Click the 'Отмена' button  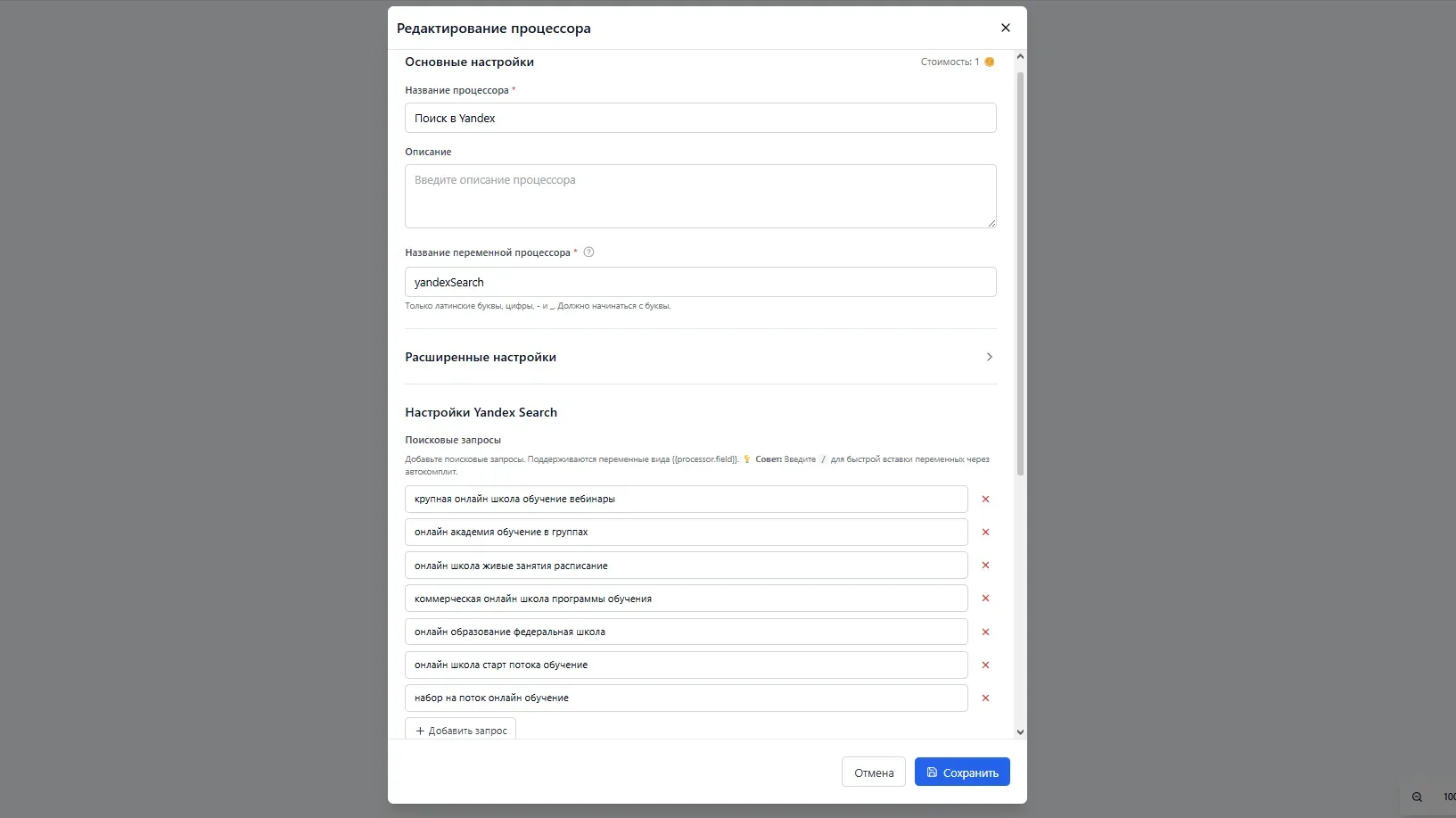click(x=873, y=773)
